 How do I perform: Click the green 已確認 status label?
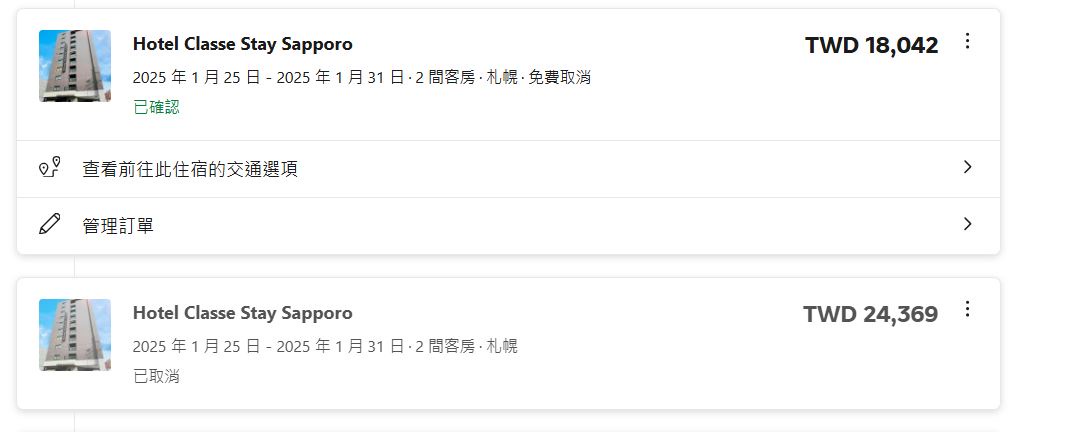coord(156,107)
